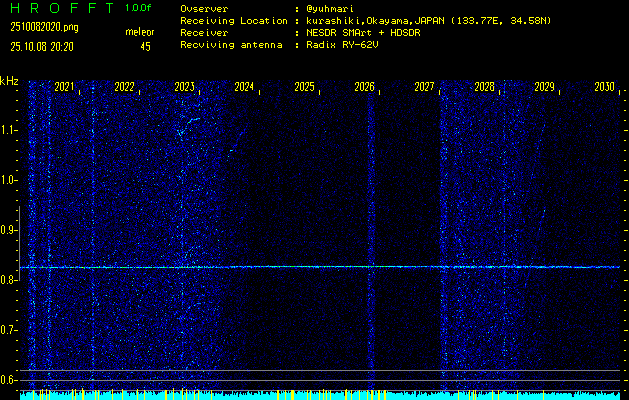Click the Ovserver field label
The height and width of the screenshot is (400, 629).
(204, 9)
